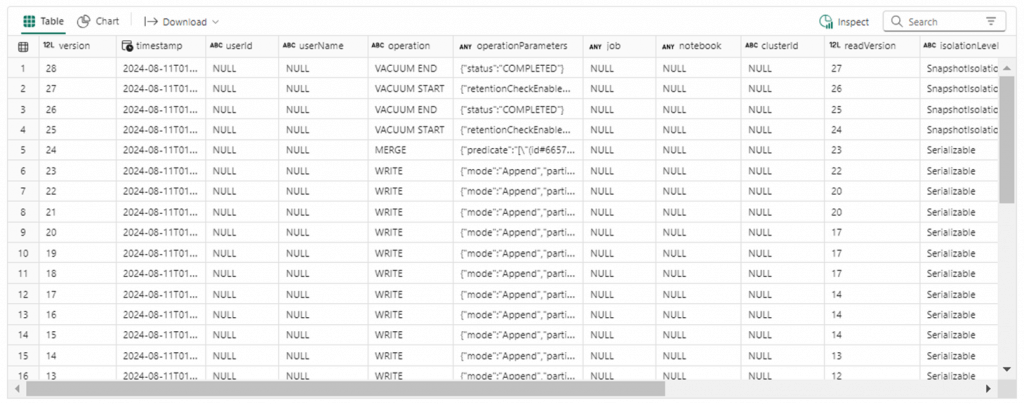Click the Inspect button
This screenshot has height=404, width=1024.
844,21
